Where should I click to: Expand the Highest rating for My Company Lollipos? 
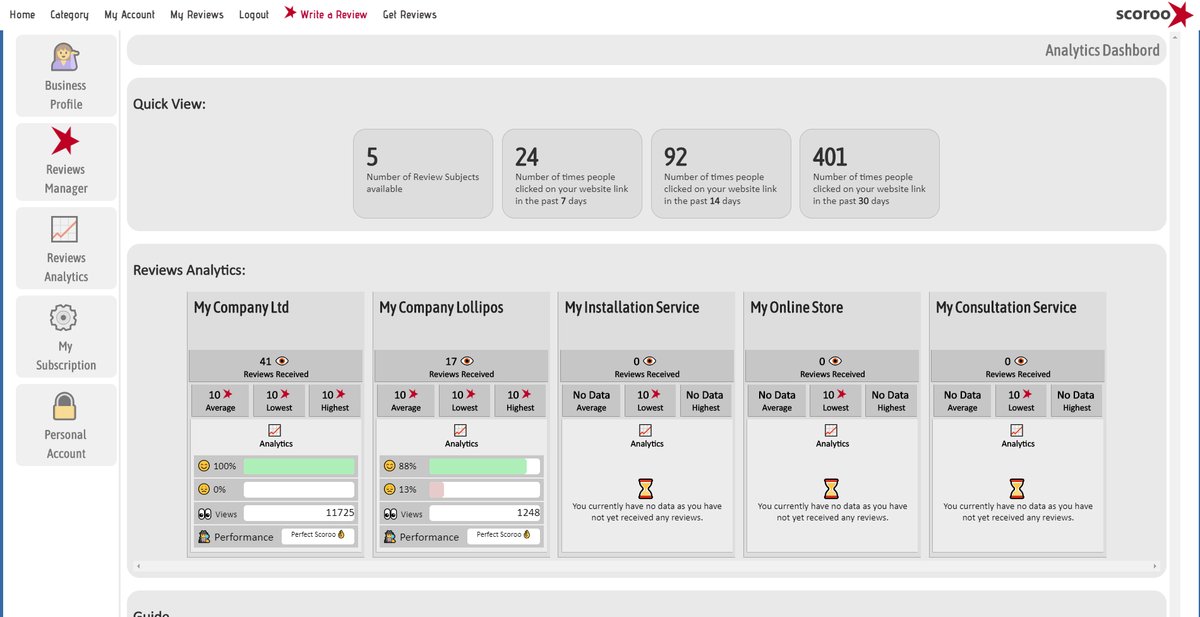[520, 399]
